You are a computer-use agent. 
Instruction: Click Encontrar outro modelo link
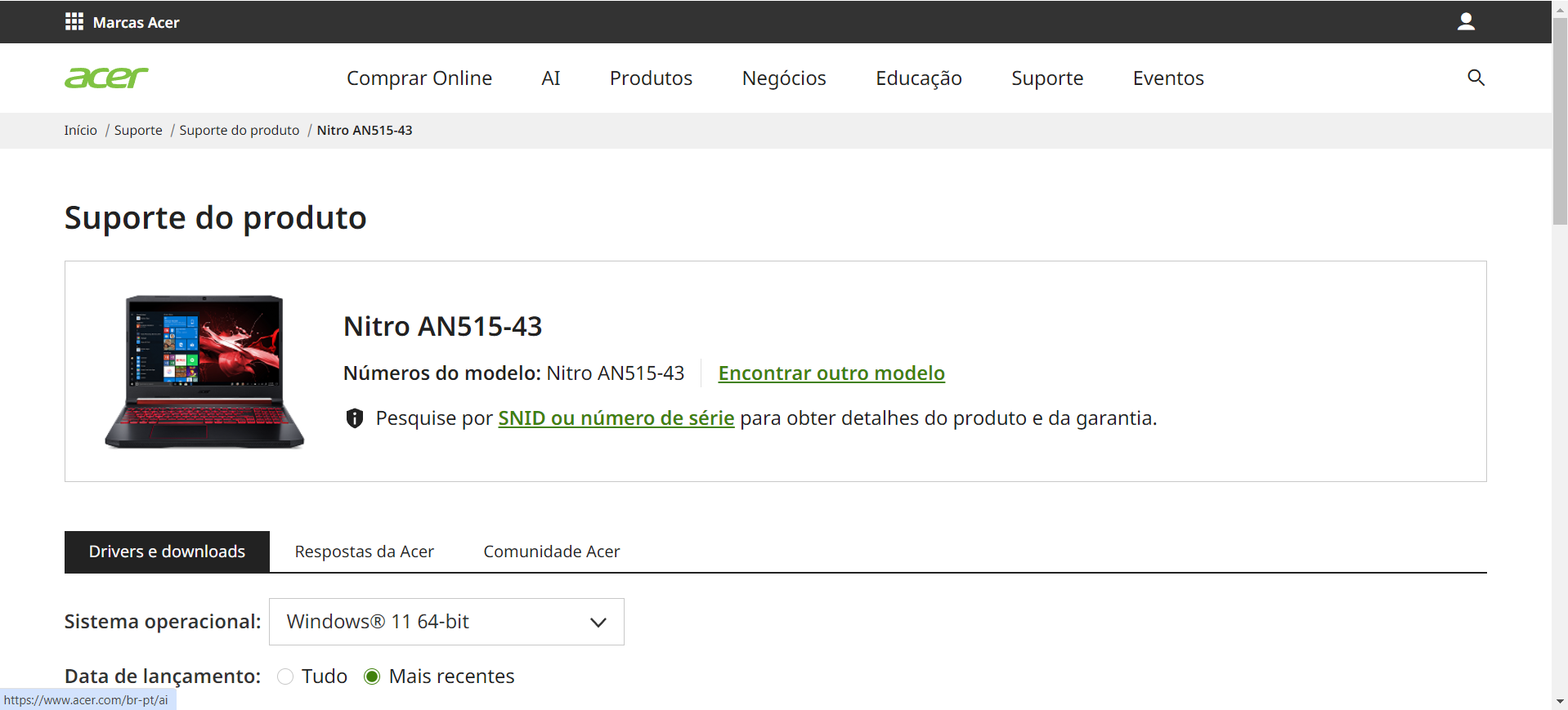click(831, 373)
